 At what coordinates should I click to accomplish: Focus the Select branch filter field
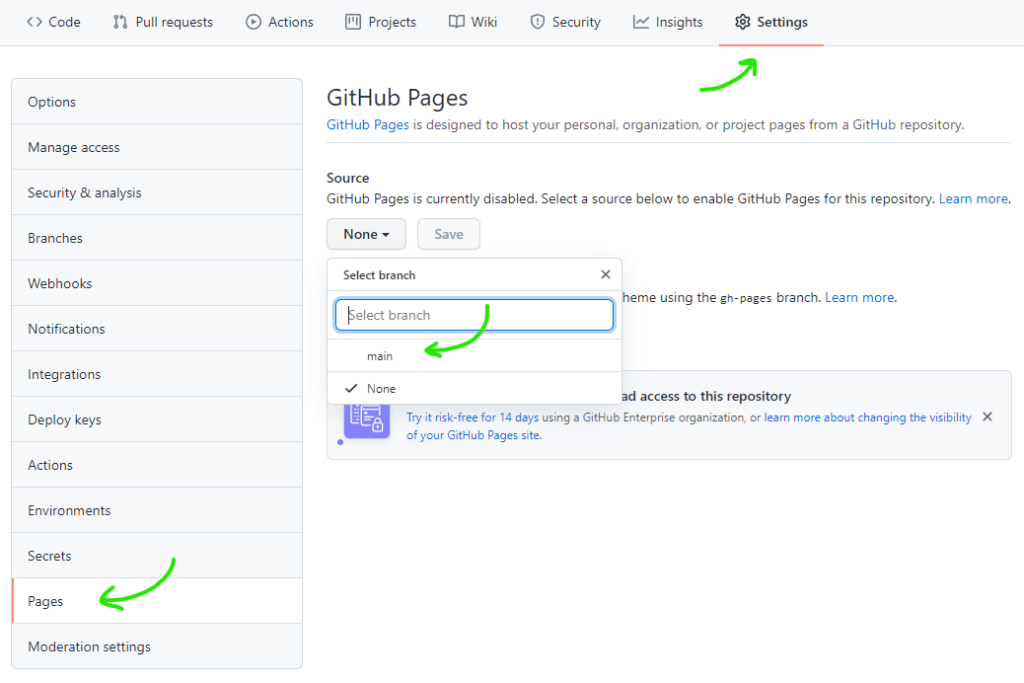[x=474, y=315]
